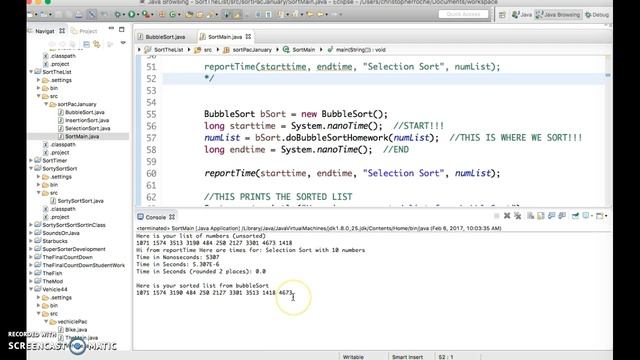Click line 55 in the code editor
Image resolution: width=640 pixels, height=360 pixels.
pyautogui.click(x=296, y=114)
